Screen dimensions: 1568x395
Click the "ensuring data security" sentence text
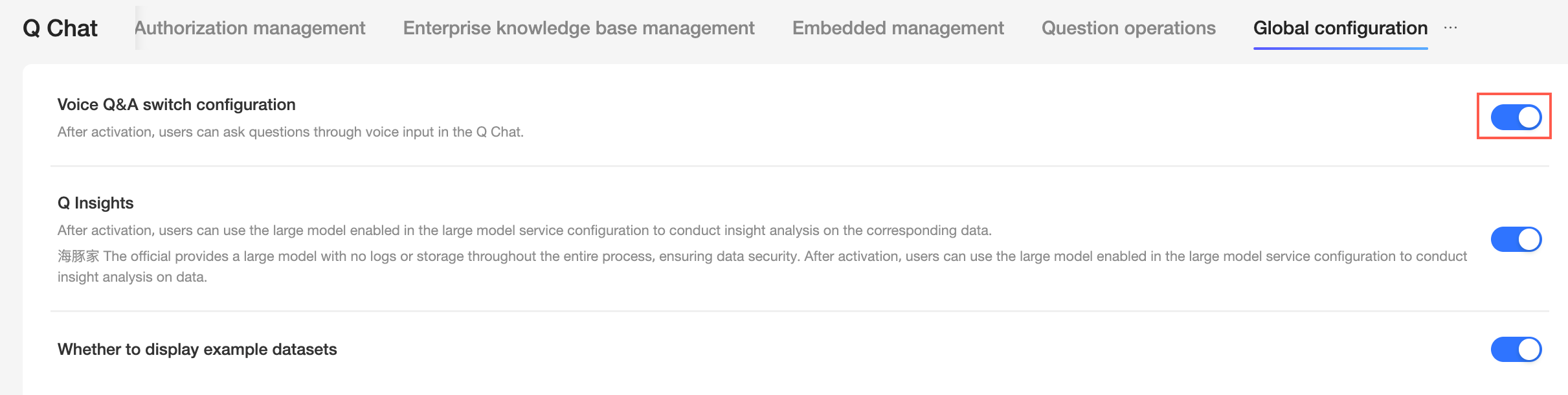[728, 256]
